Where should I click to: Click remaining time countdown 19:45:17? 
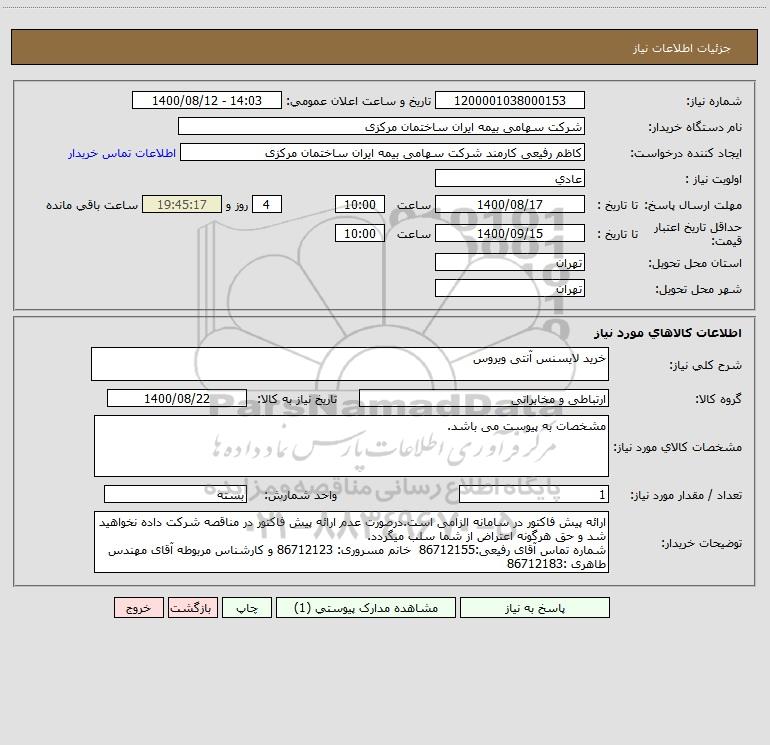click(x=182, y=205)
